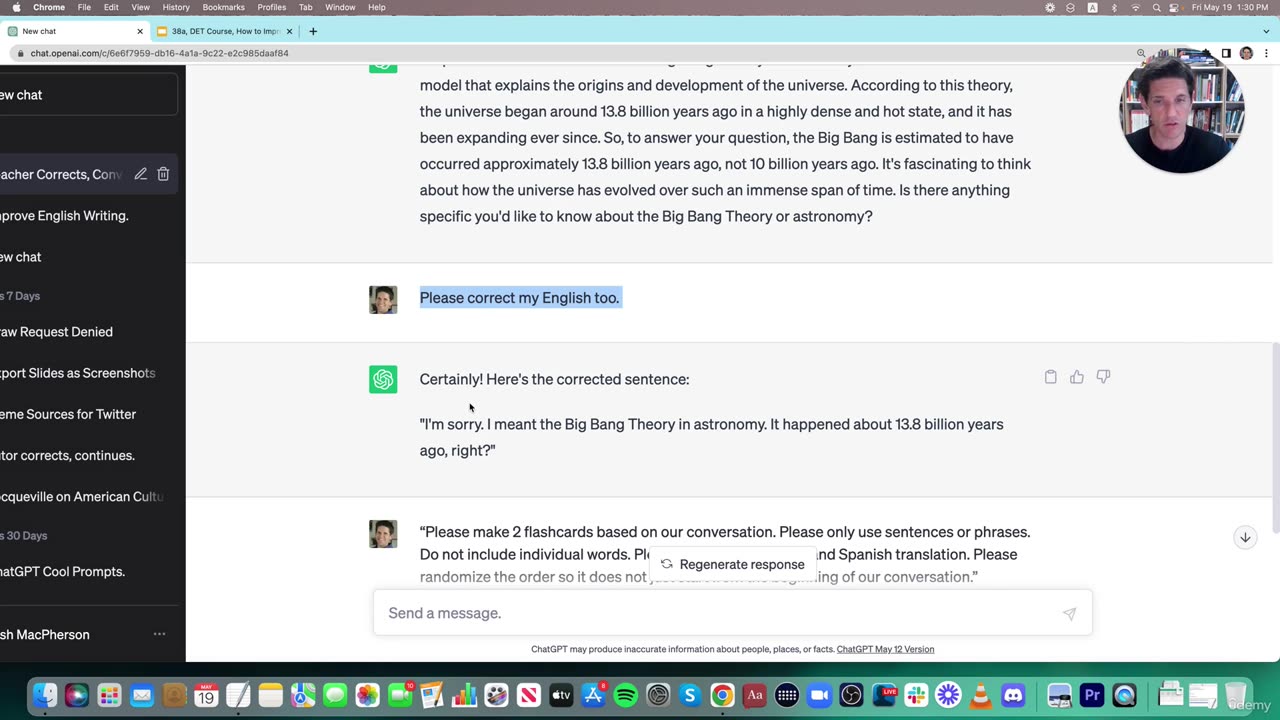Open Google Chrome from the Dock
This screenshot has width=1280, height=720.
(722, 694)
